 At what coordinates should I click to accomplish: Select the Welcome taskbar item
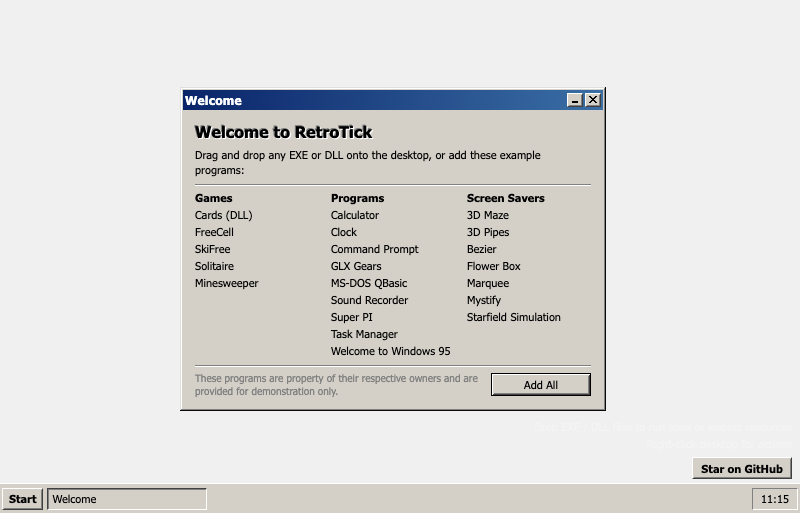pos(127,499)
